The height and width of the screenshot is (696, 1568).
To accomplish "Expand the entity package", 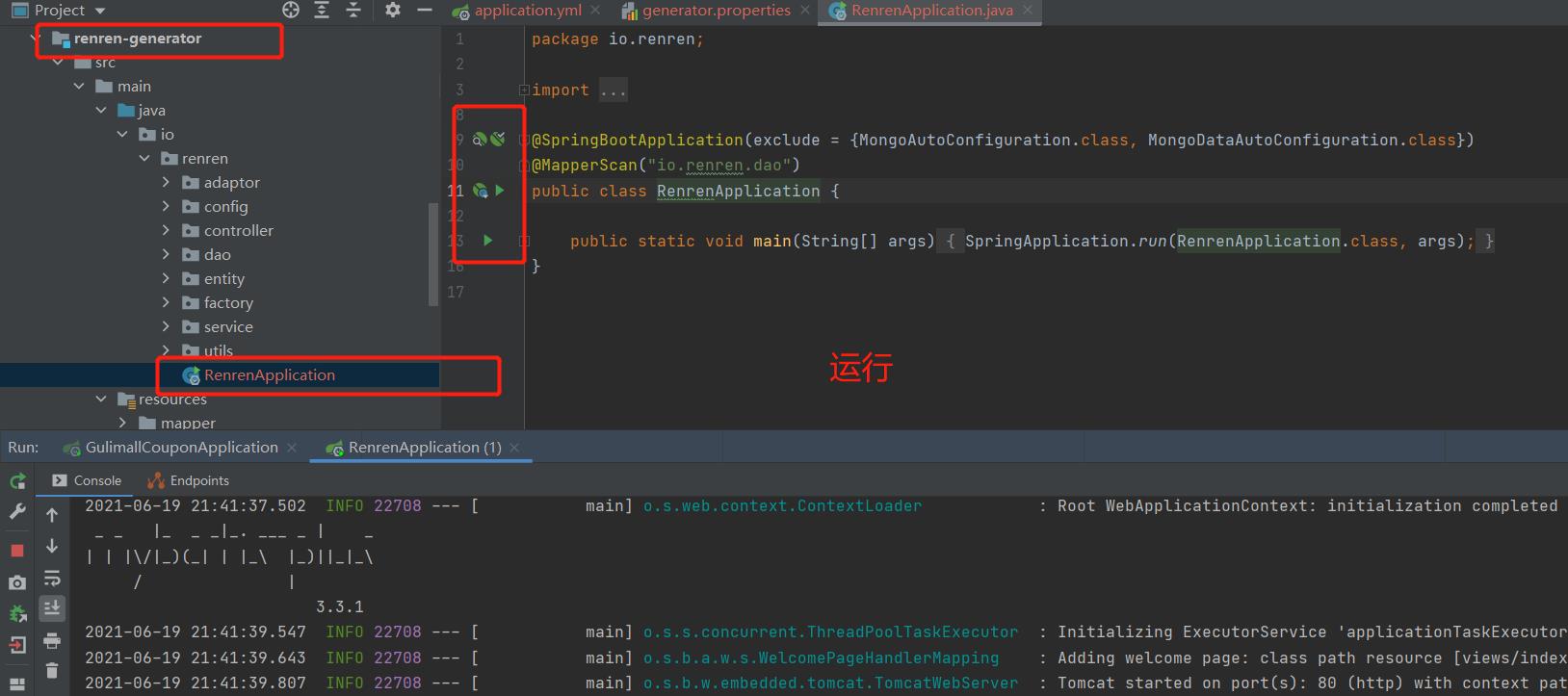I will [166, 278].
